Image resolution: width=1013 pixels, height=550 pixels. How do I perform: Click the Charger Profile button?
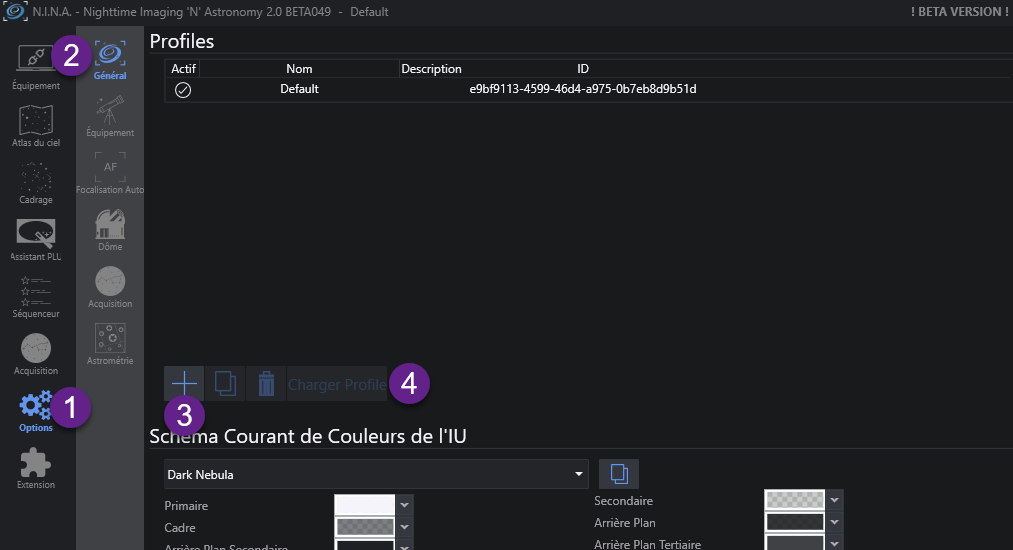point(337,384)
